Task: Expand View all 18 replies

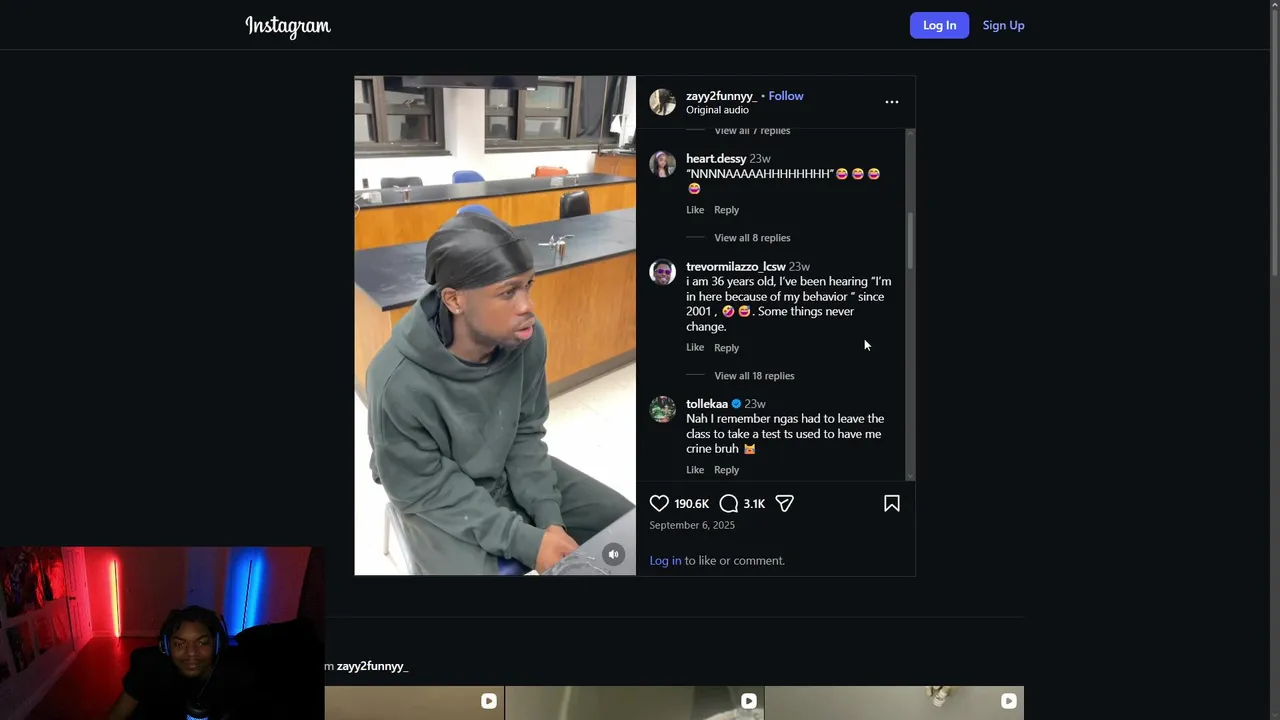Action: point(754,376)
